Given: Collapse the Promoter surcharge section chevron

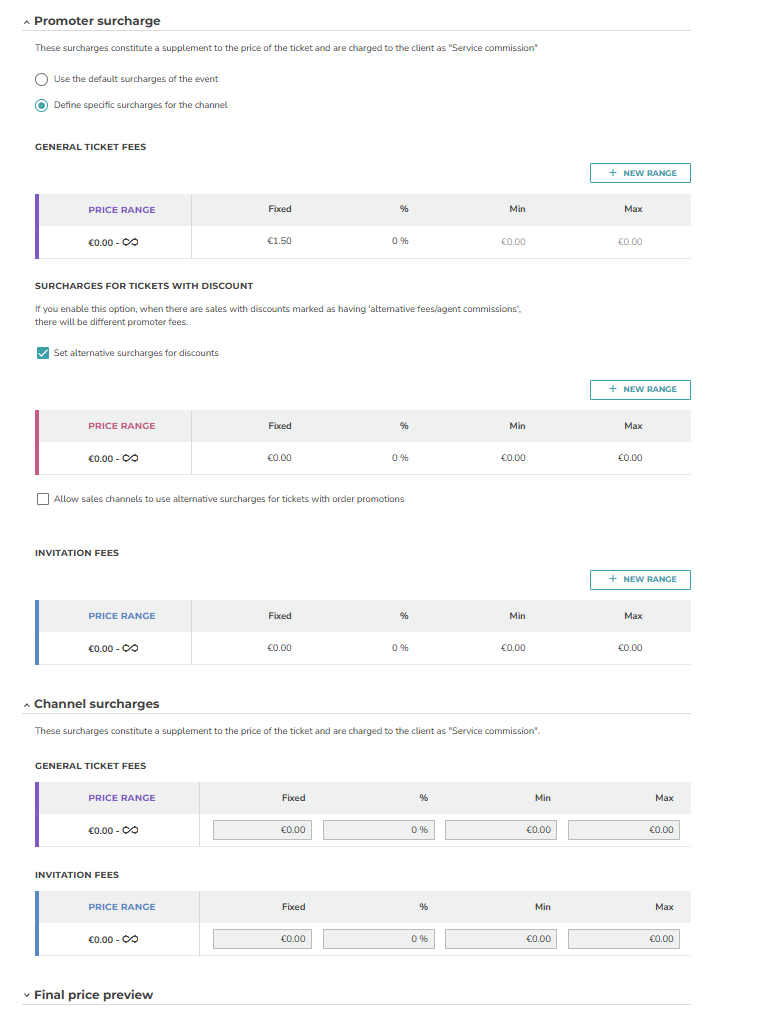Looking at the screenshot, I should coord(26,22).
